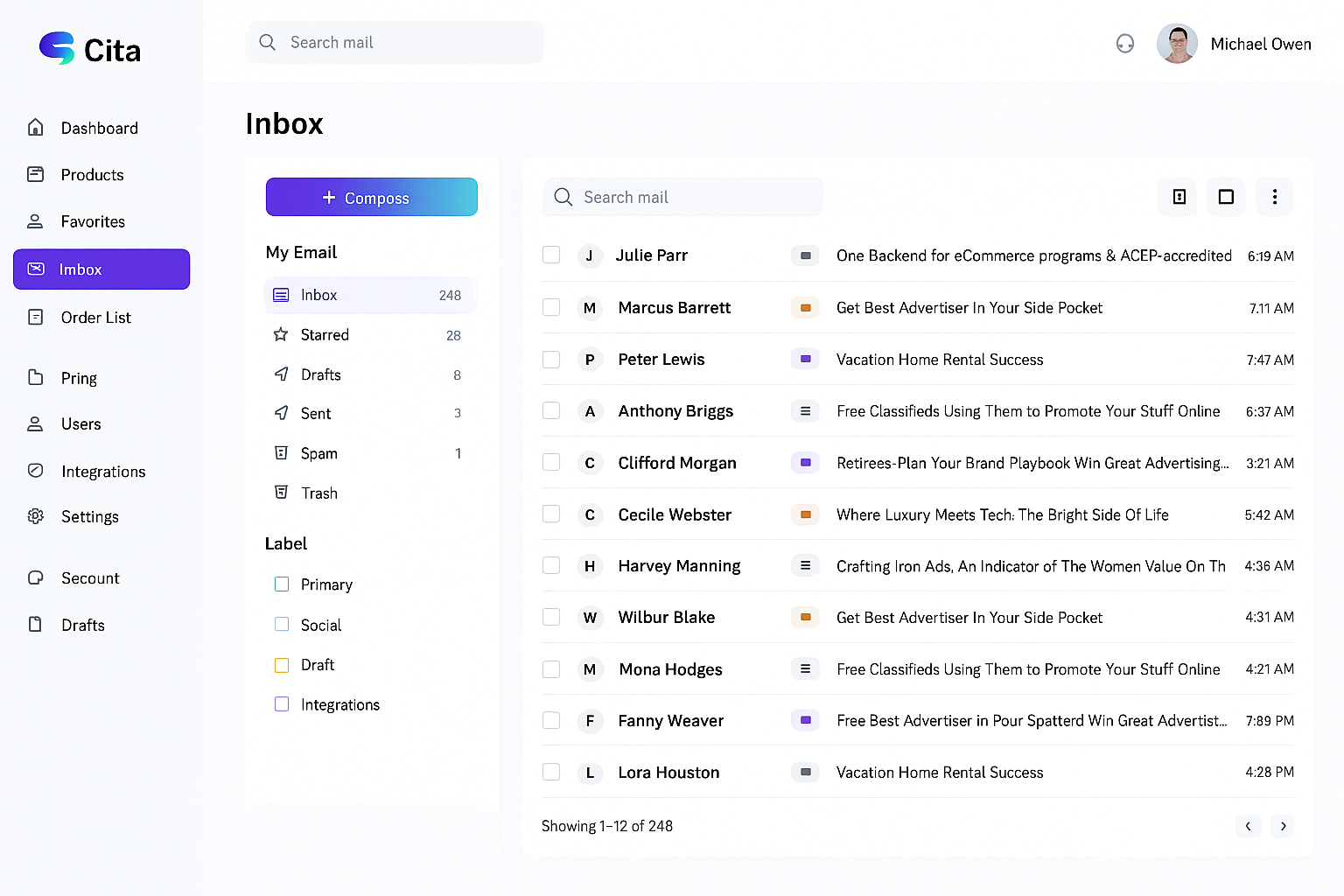Viewport: 1344px width, 896px height.
Task: Click Marcus Barrett's orange tag icon
Action: click(x=805, y=308)
